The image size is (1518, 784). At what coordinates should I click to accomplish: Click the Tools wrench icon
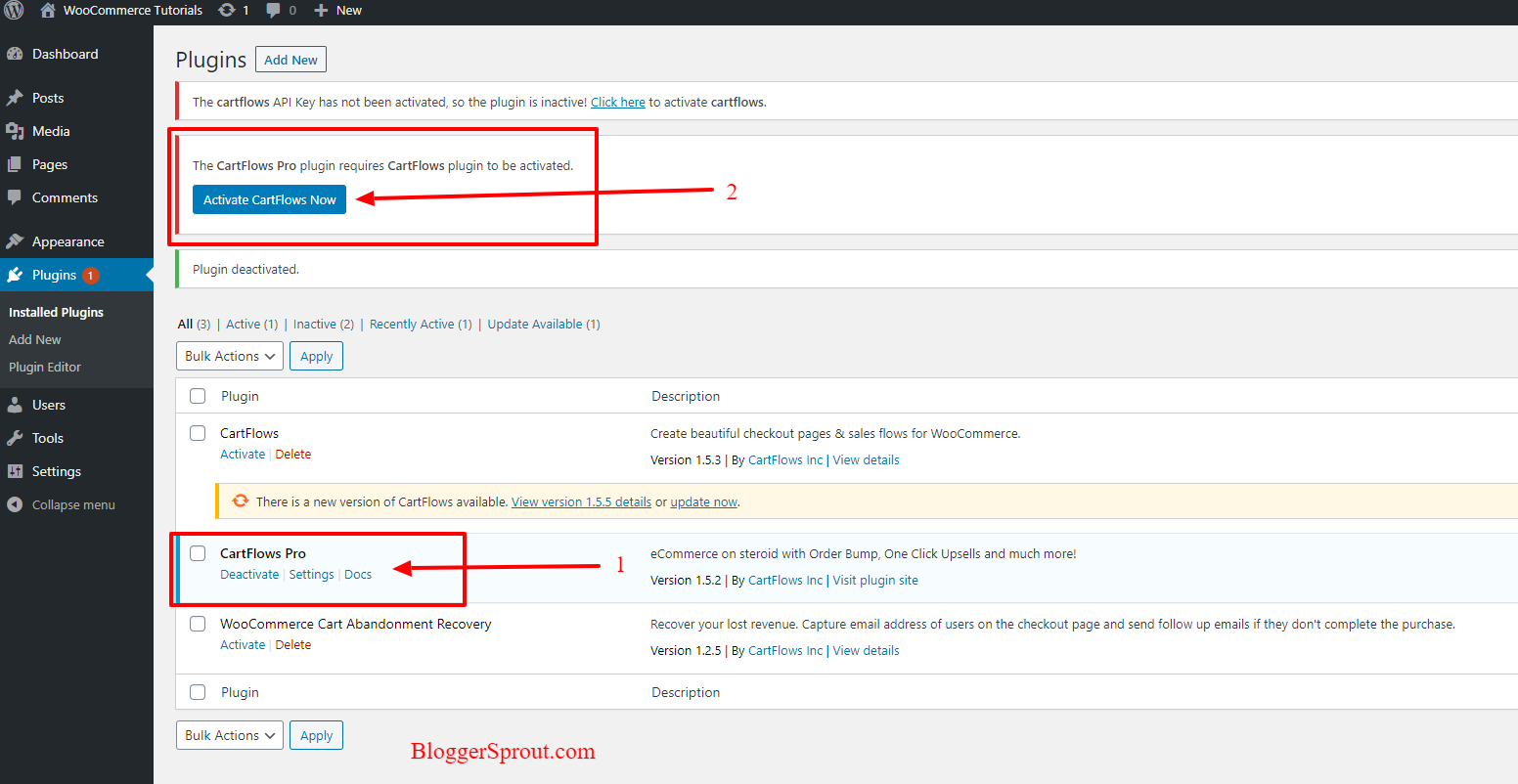pyautogui.click(x=15, y=438)
